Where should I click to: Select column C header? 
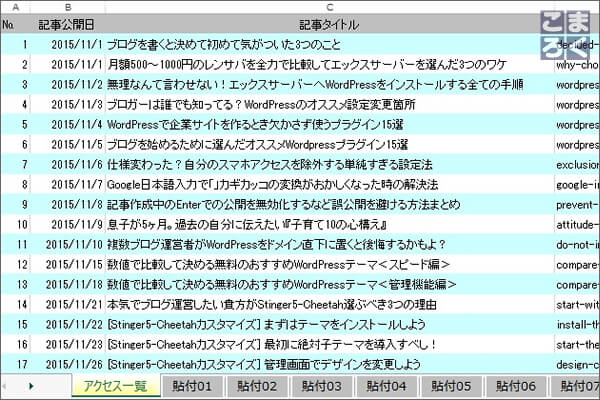tap(329, 7)
